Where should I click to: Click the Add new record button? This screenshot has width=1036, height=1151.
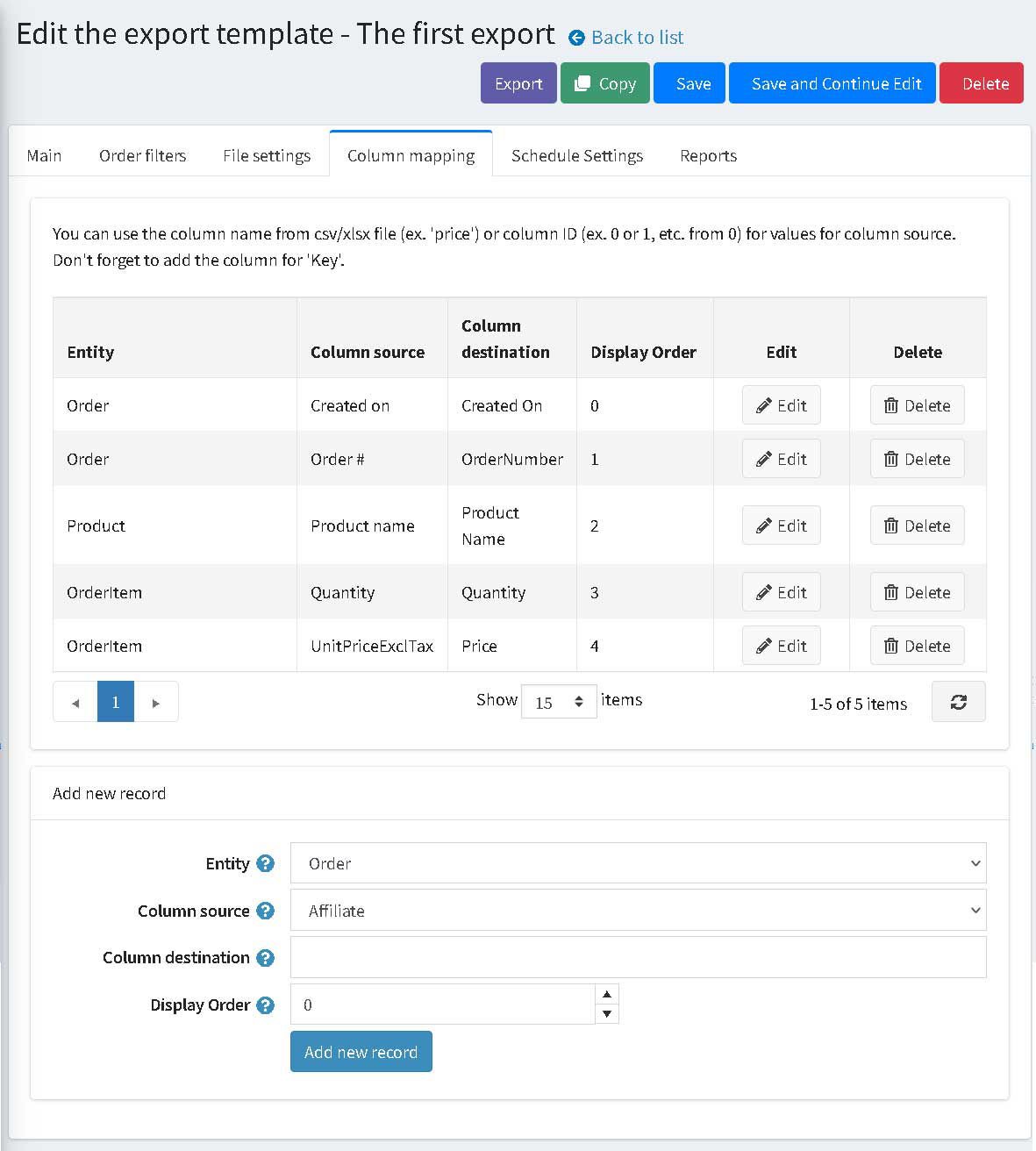tap(361, 1052)
